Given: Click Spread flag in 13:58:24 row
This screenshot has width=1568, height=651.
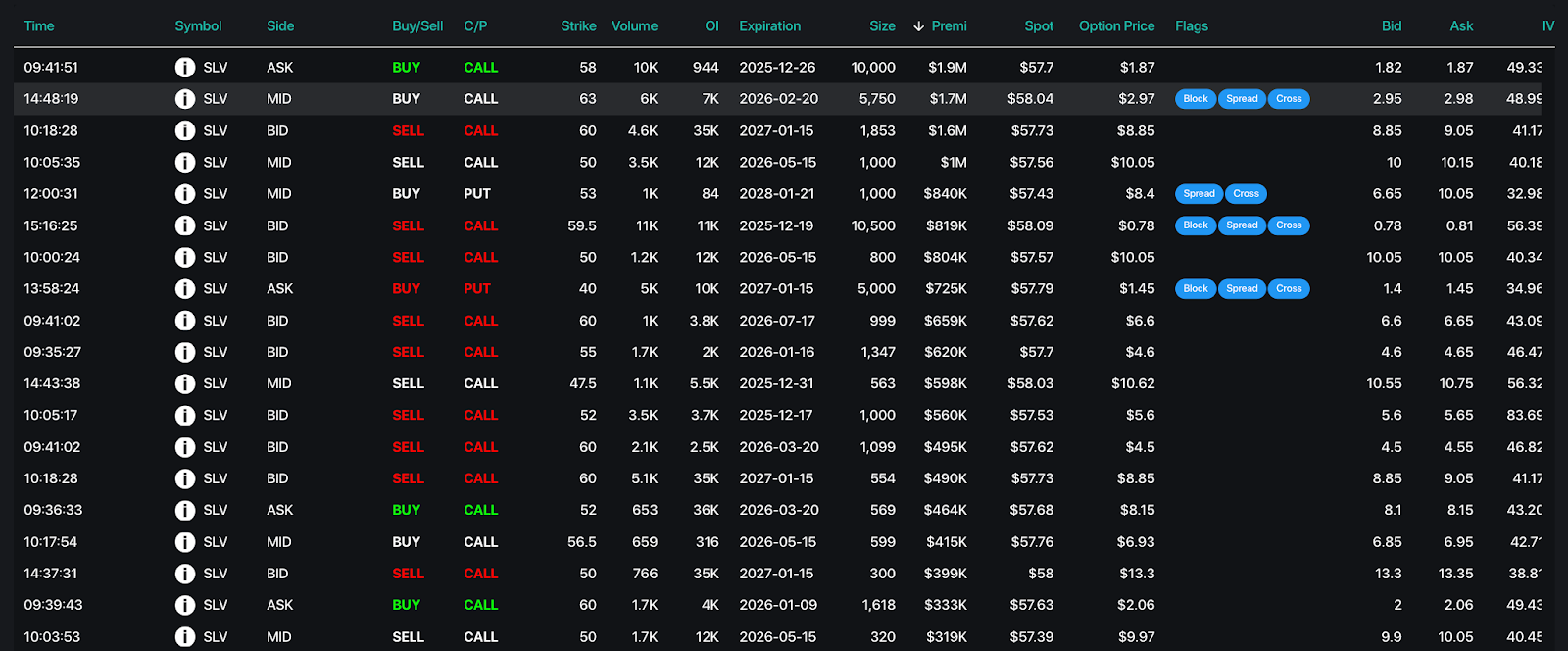Looking at the screenshot, I should pyautogui.click(x=1242, y=289).
